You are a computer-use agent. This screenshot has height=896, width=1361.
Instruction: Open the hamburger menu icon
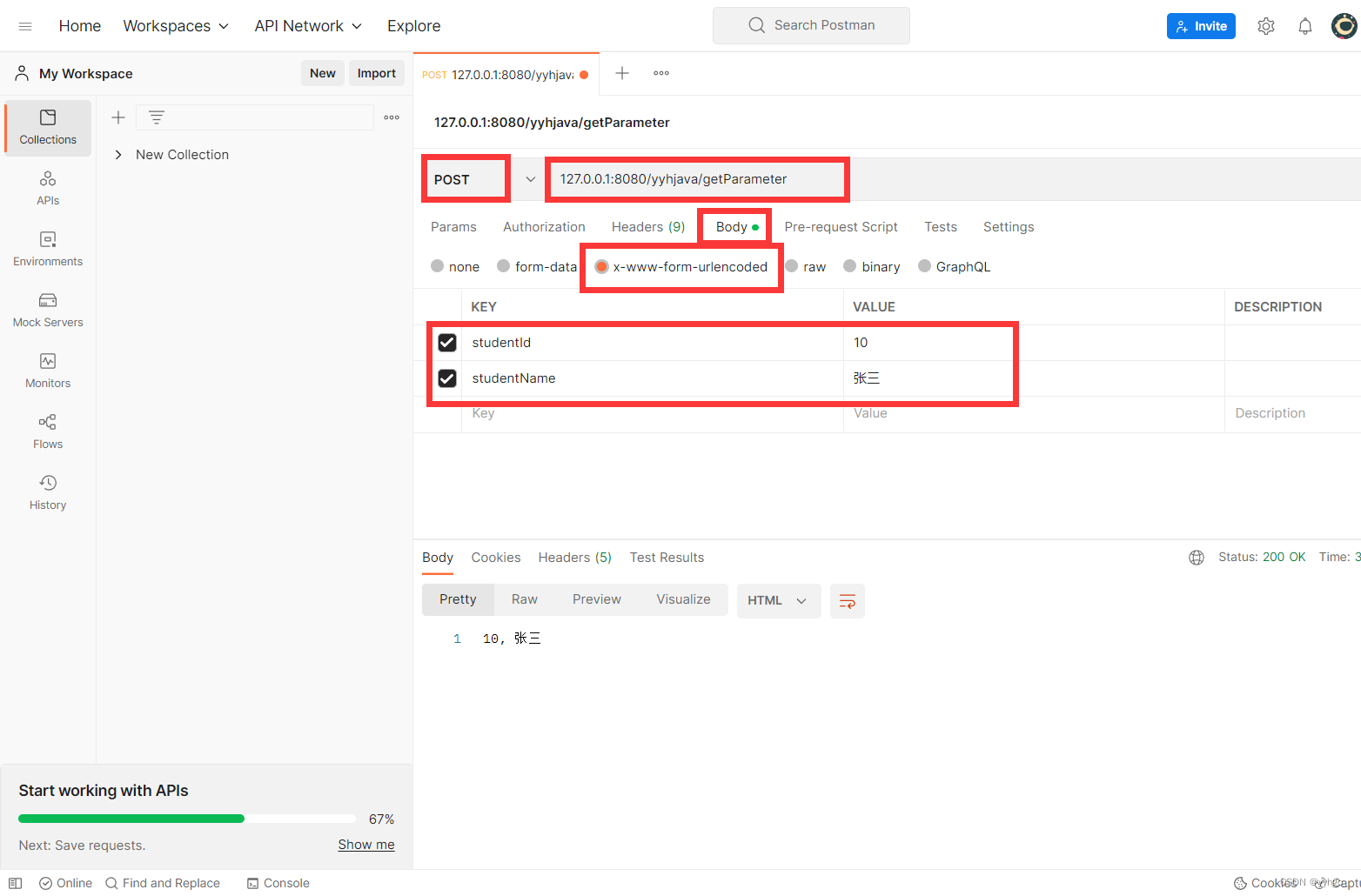click(x=25, y=26)
